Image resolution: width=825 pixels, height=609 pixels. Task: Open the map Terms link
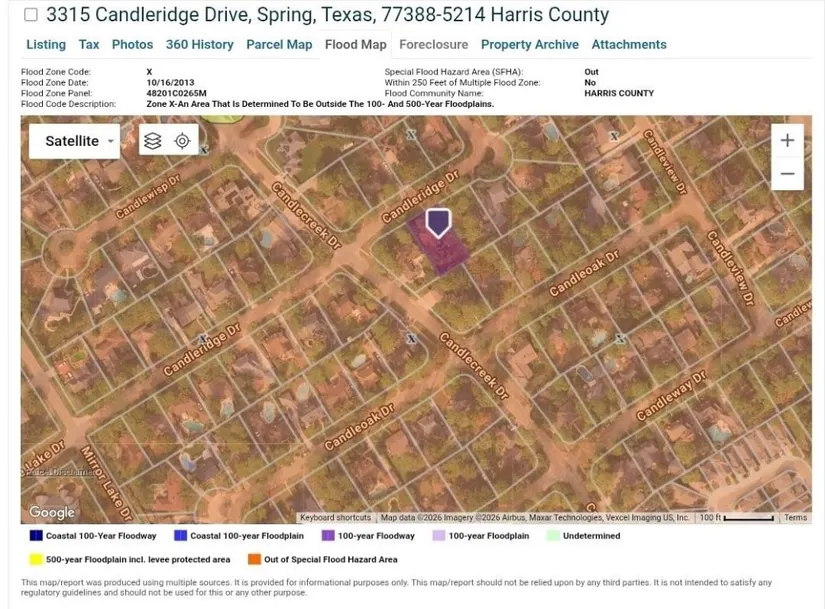click(x=795, y=518)
